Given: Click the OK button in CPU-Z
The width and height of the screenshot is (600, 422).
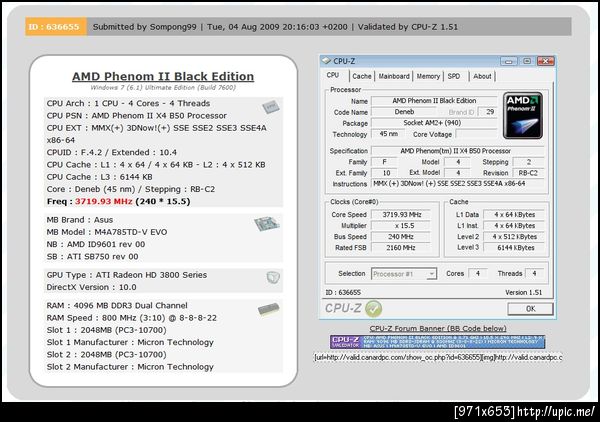Looking at the screenshot, I should coord(530,309).
